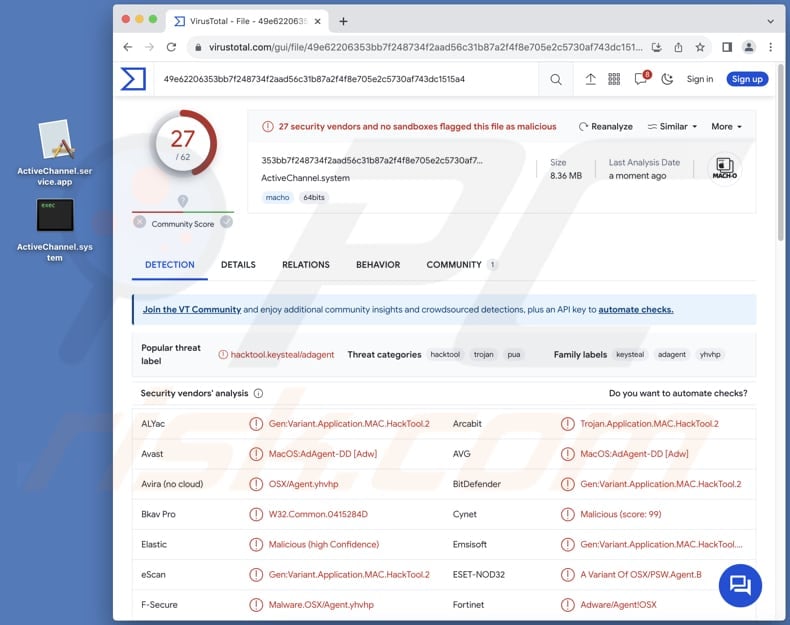Click the Arcabit detection alert icon

[568, 424]
